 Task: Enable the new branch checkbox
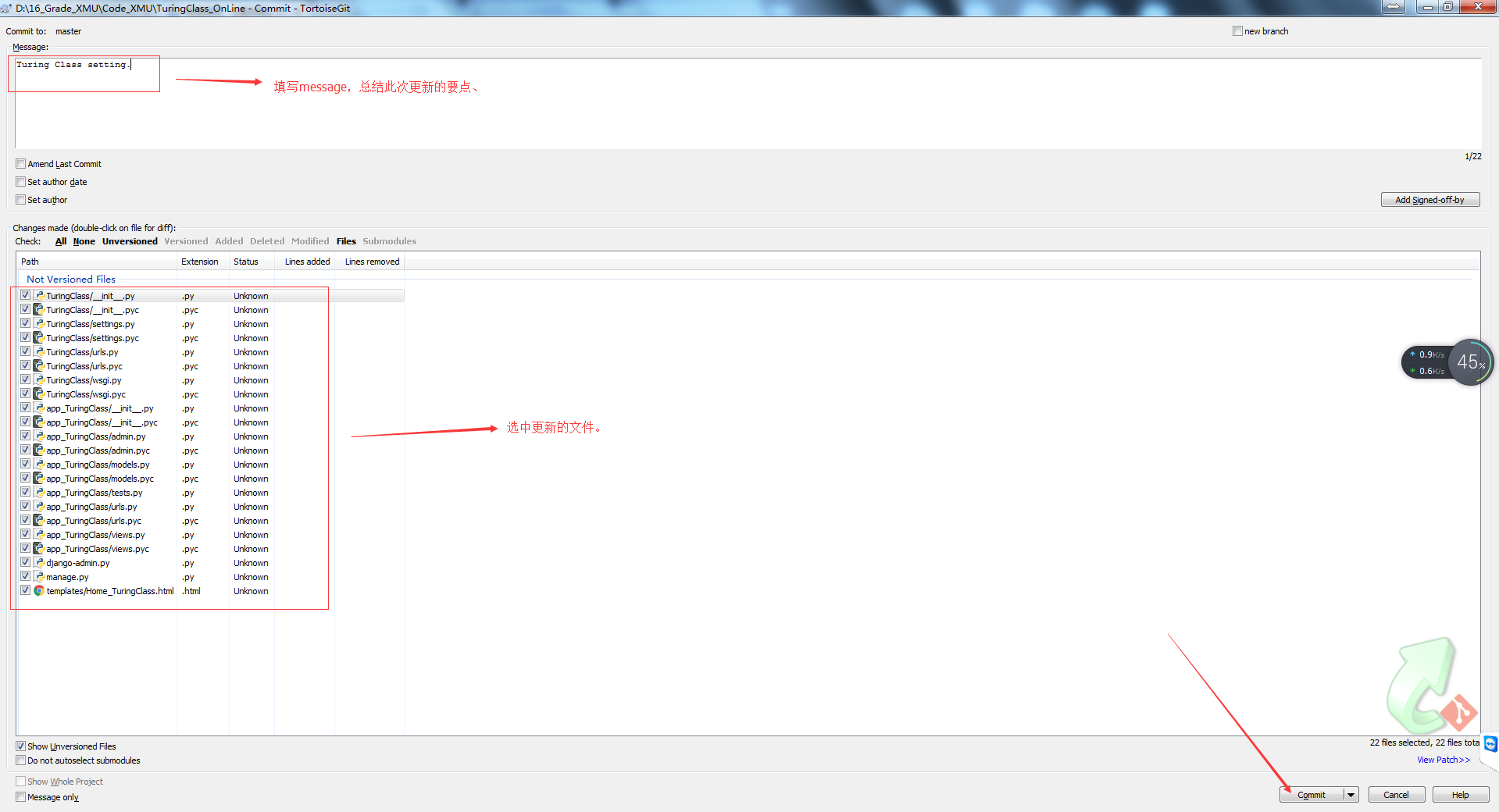(1237, 31)
